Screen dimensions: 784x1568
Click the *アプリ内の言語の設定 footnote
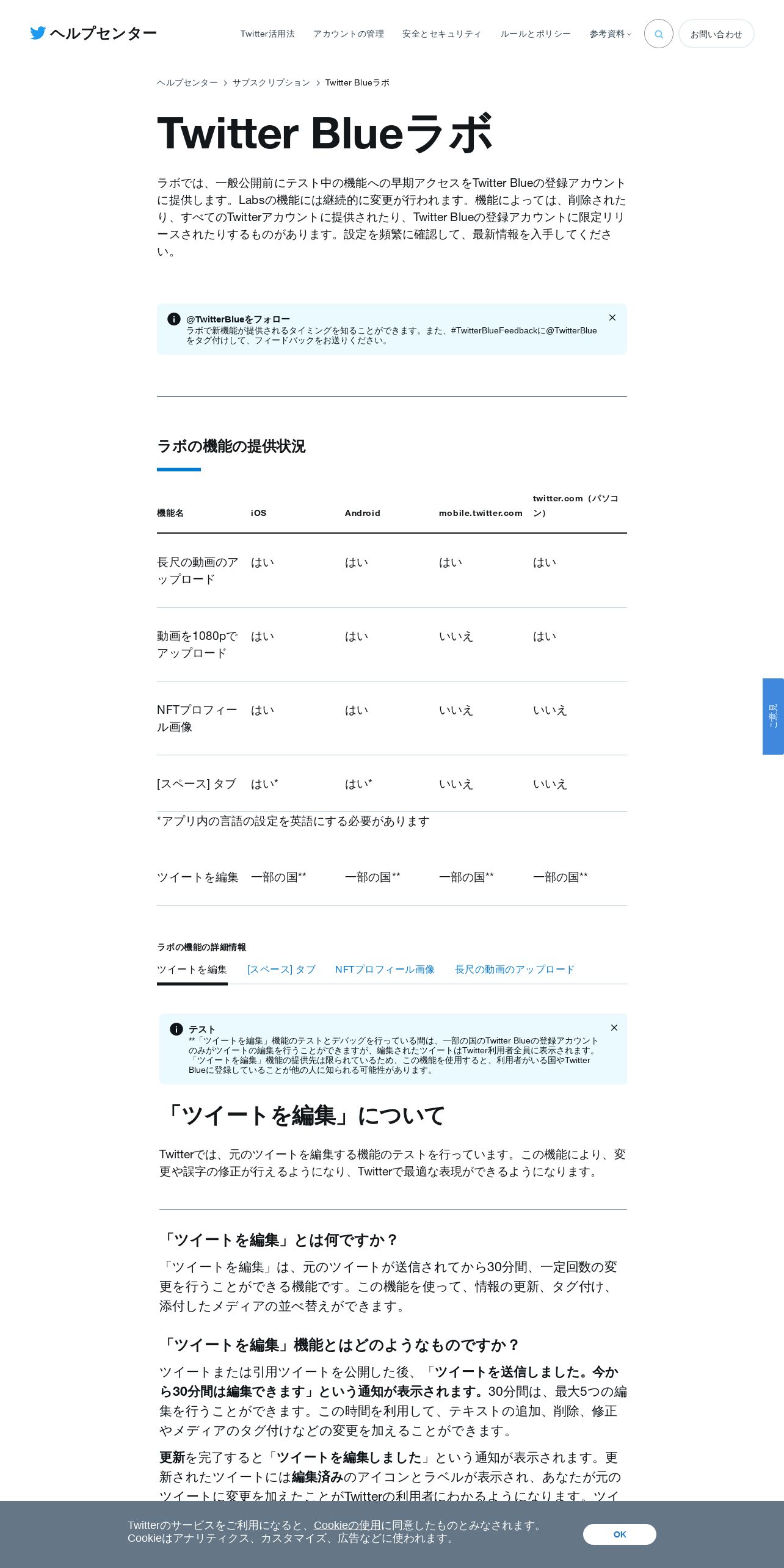click(293, 821)
